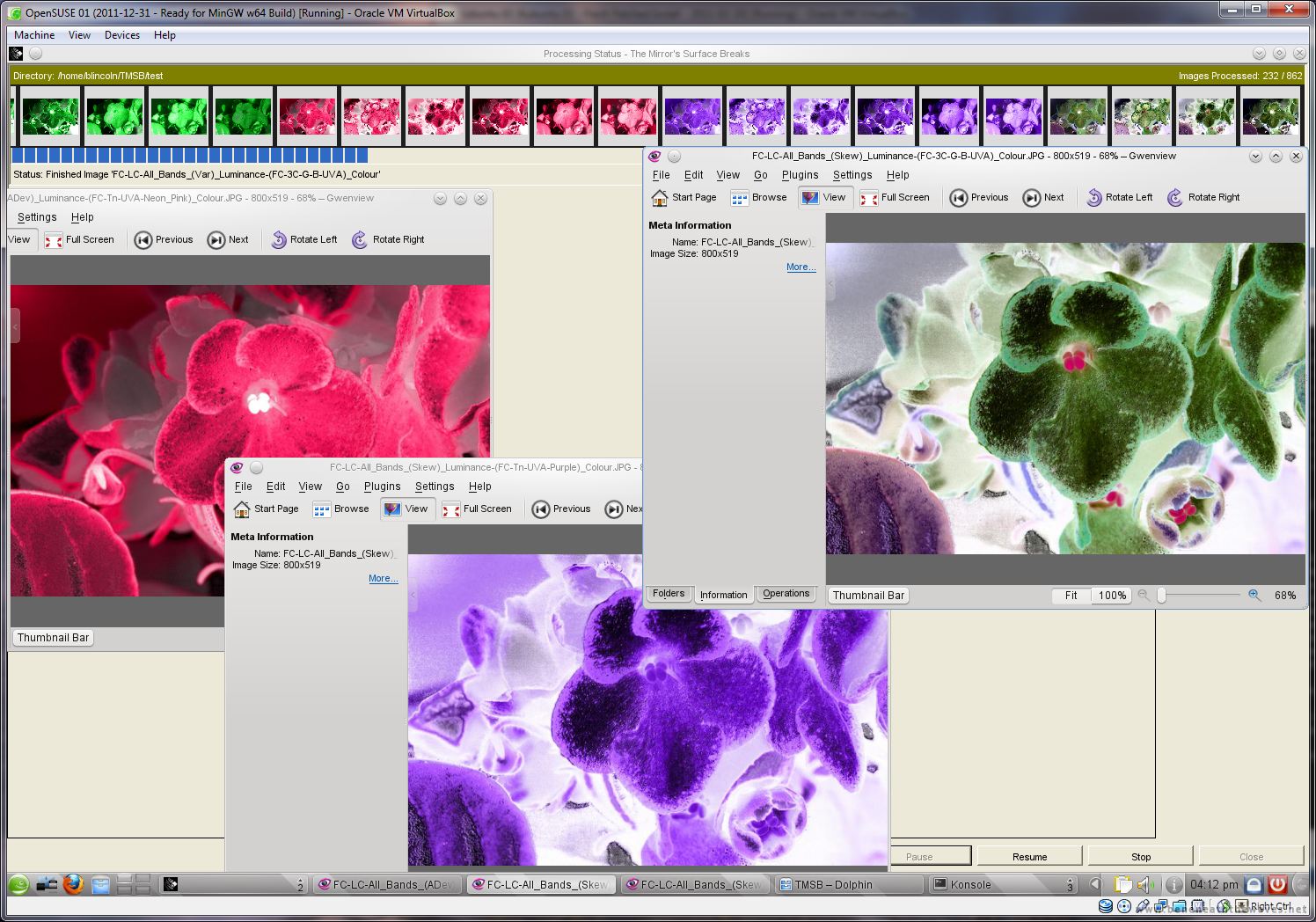Enter Full Screen in the right Gwenview window
The width and height of the screenshot is (1316, 922).
pyautogui.click(x=895, y=198)
